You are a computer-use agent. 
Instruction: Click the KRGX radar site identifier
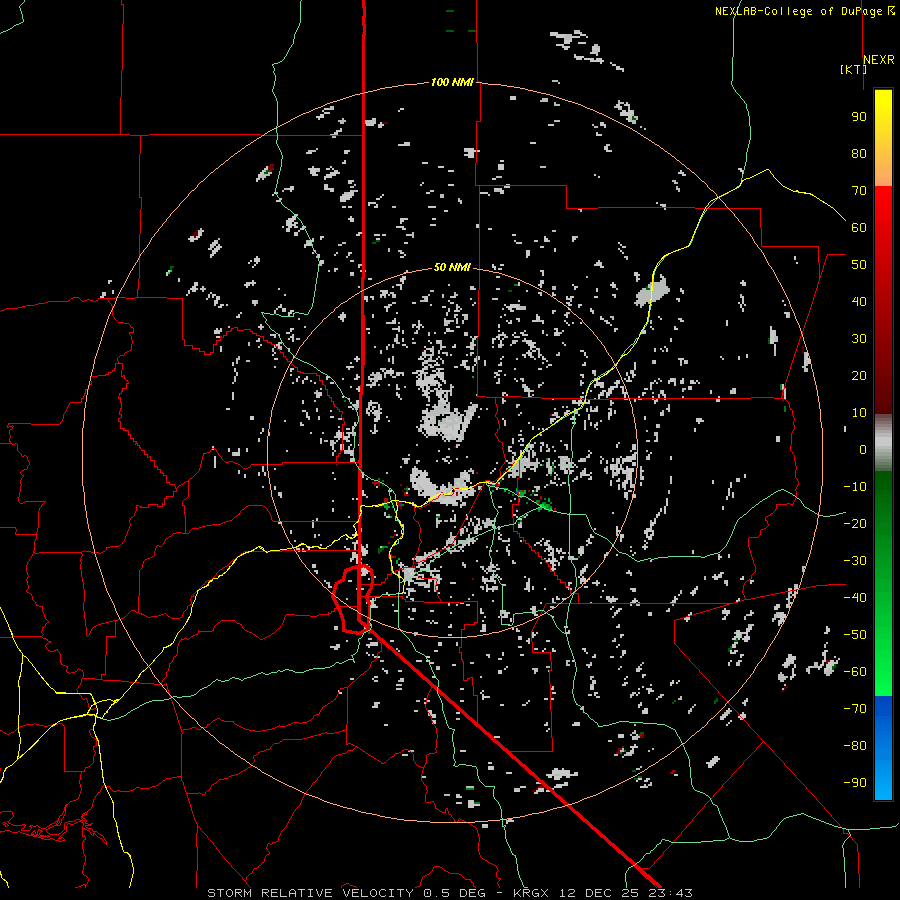point(530,893)
